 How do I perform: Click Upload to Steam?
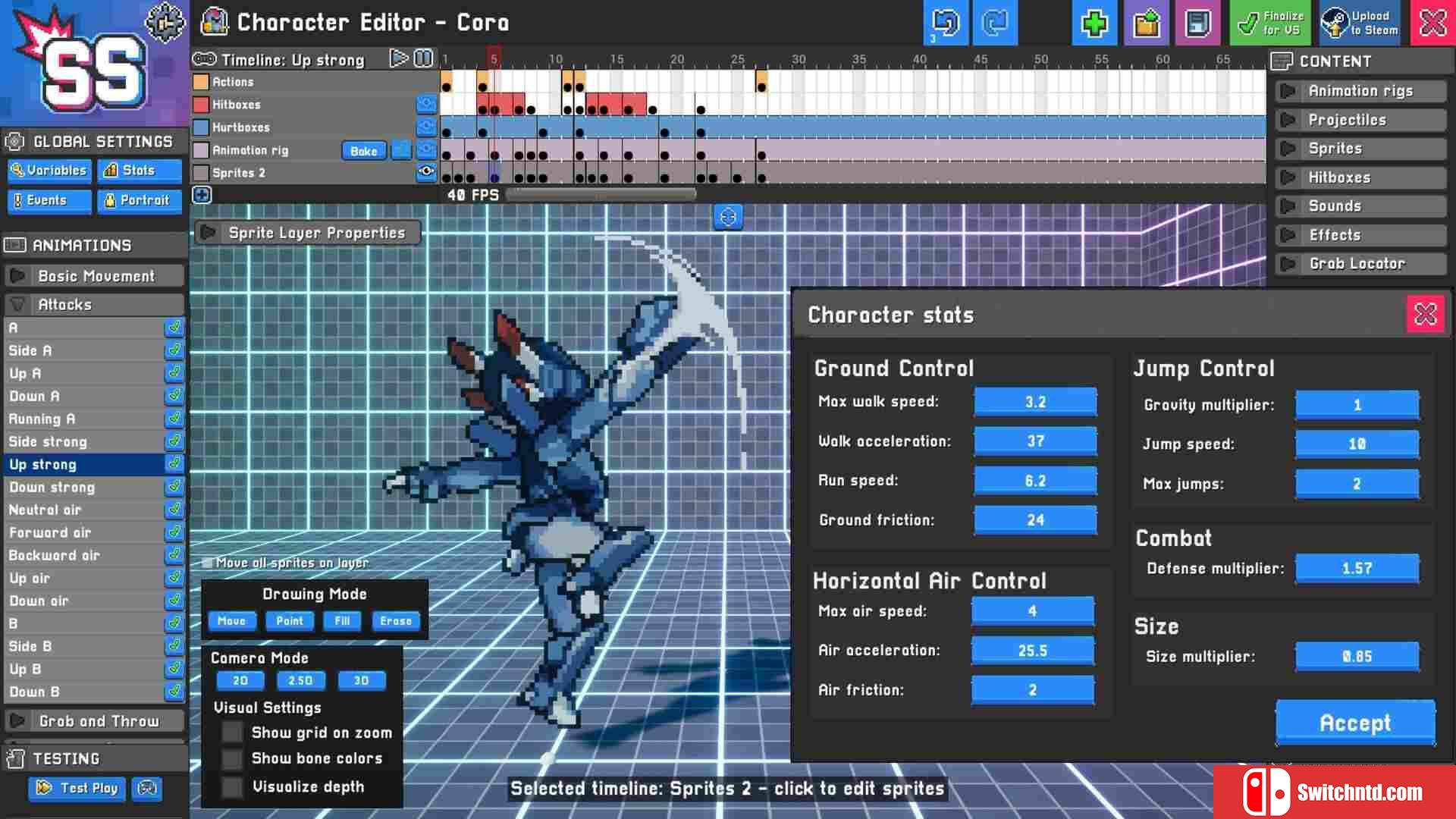(1360, 23)
